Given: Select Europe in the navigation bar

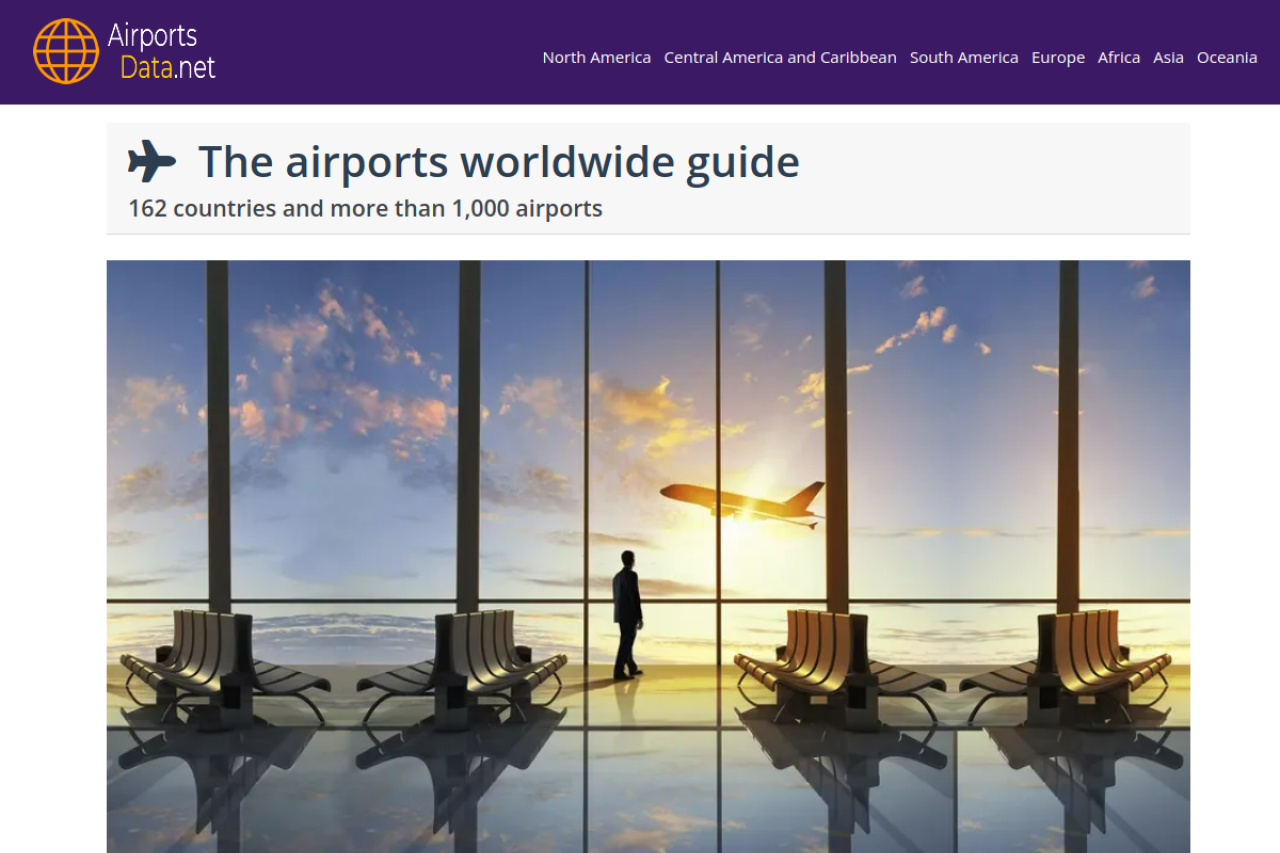Looking at the screenshot, I should [1058, 58].
